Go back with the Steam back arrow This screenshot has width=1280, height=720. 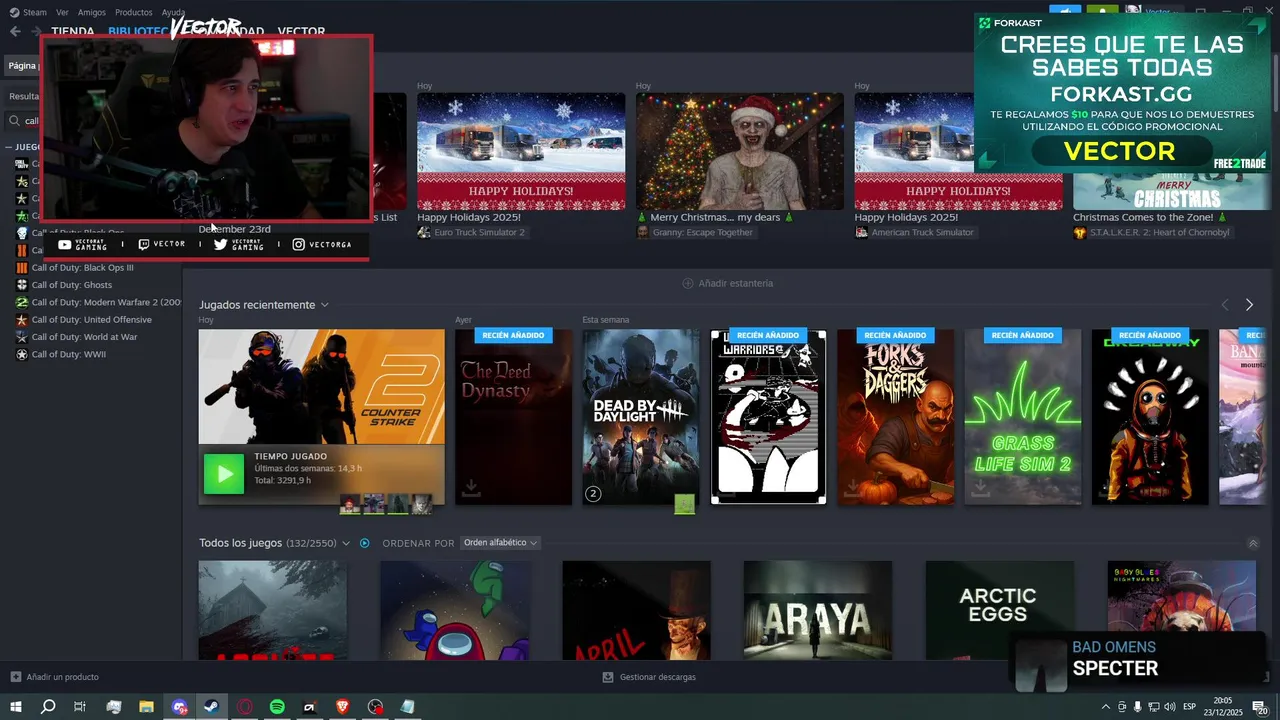coord(15,31)
